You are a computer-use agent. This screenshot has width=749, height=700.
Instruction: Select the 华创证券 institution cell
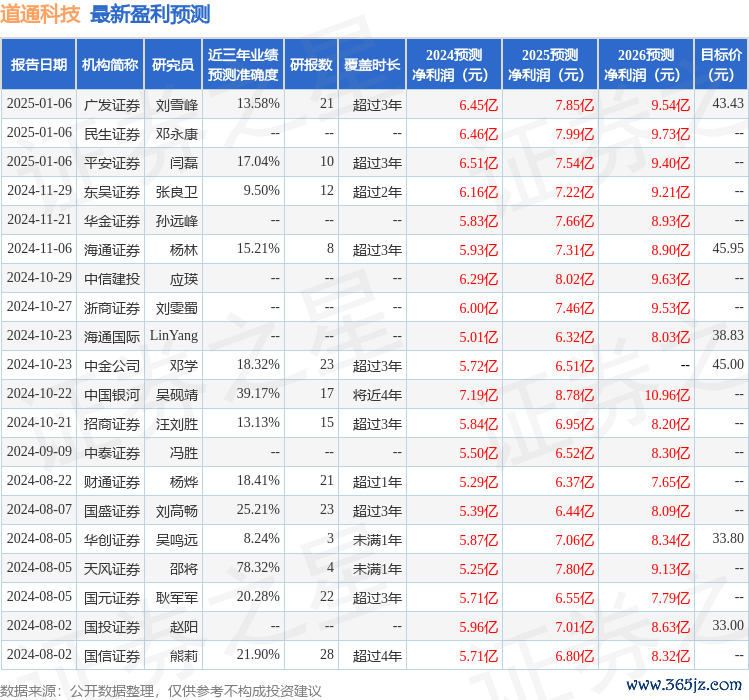point(112,540)
